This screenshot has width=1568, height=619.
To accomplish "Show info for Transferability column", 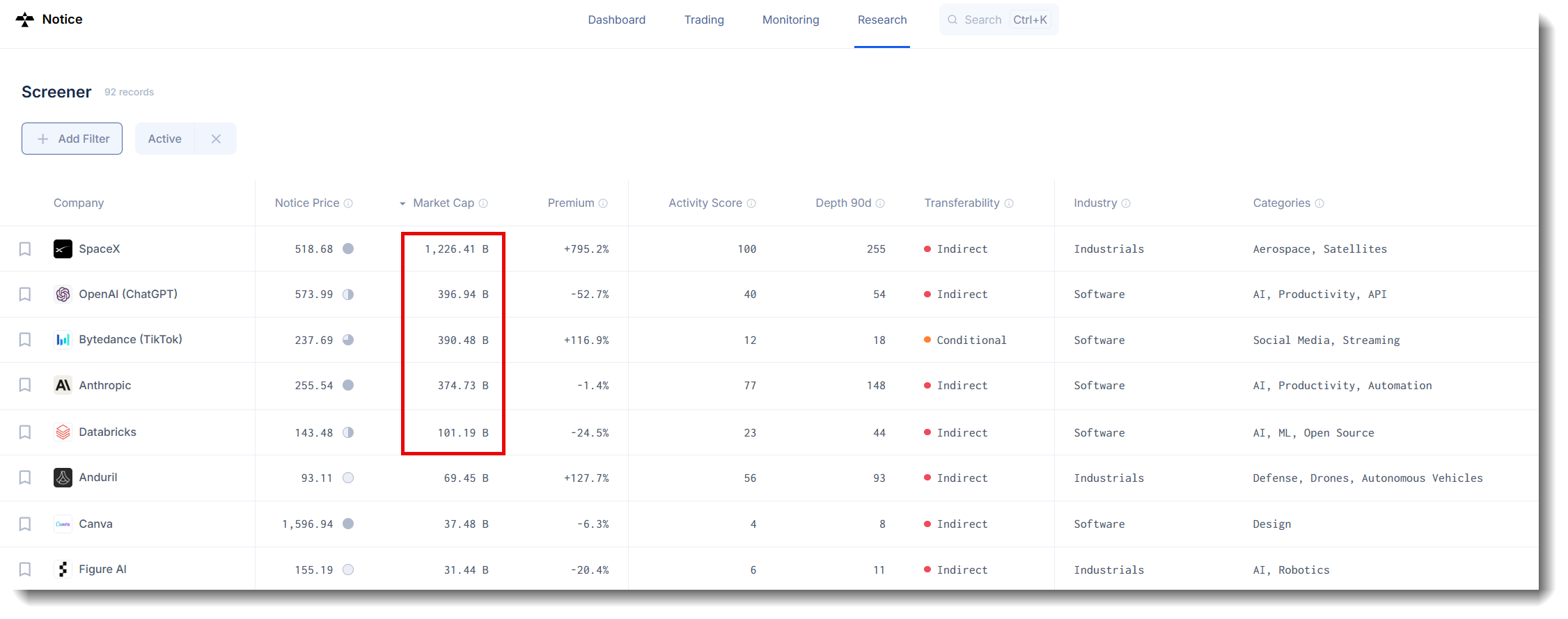I will tap(1009, 203).
